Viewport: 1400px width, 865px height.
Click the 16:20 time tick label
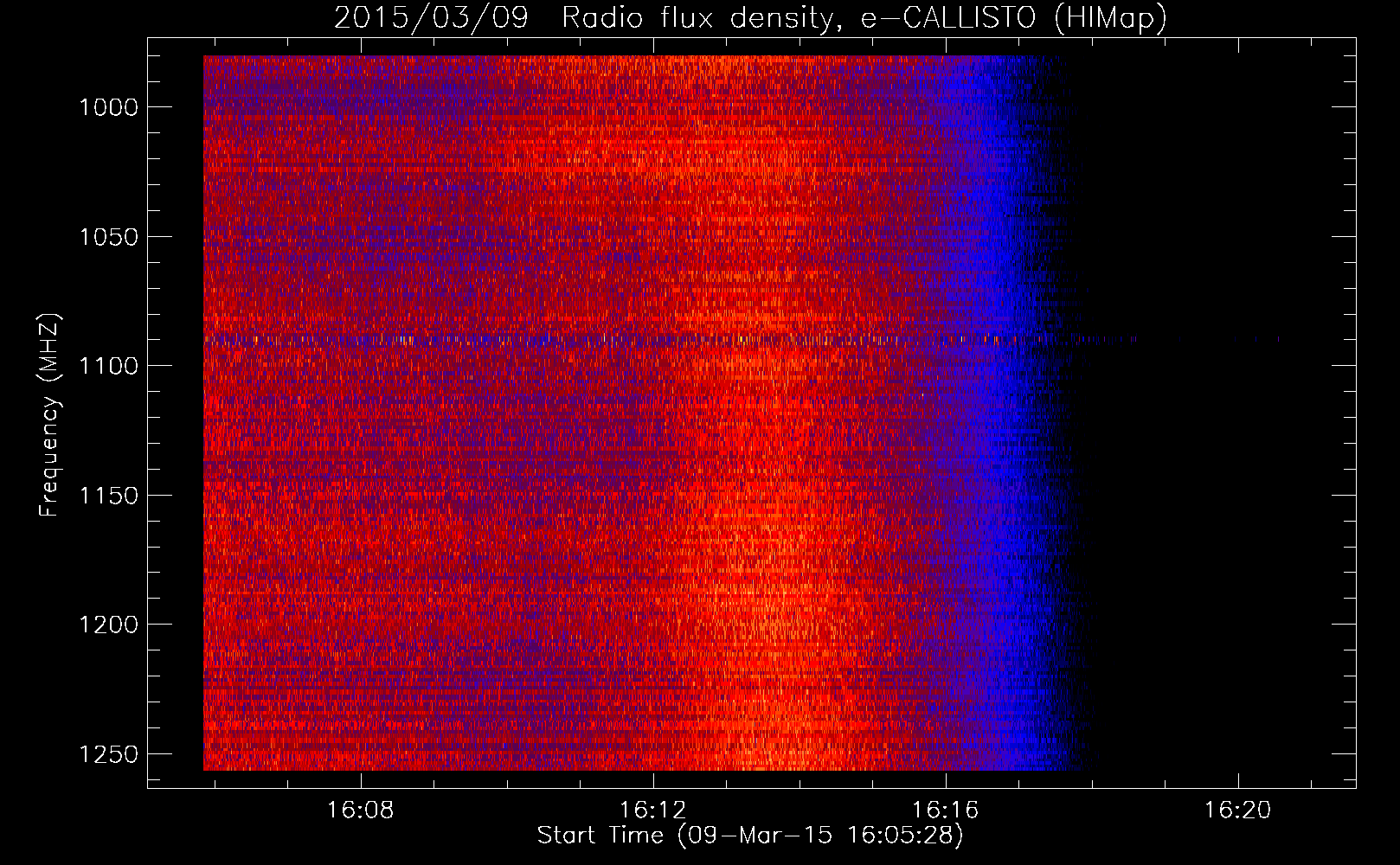click(x=1238, y=810)
